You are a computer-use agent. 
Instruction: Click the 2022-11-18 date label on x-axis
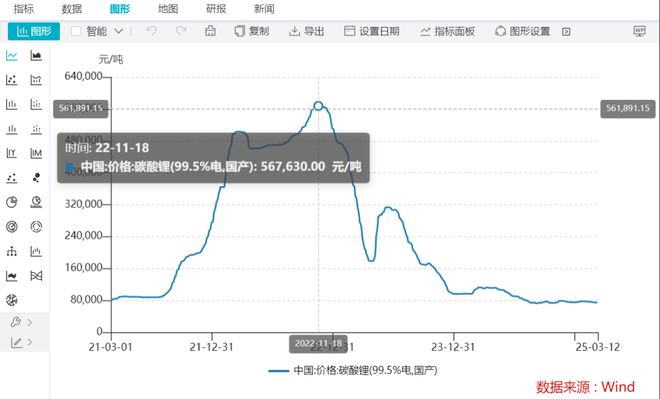[318, 344]
